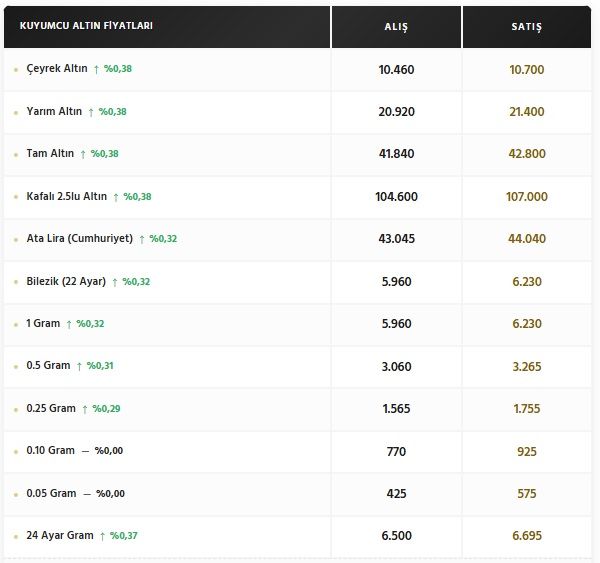Open the 0.25 Gram row label
This screenshot has height=563, width=600.
point(51,408)
